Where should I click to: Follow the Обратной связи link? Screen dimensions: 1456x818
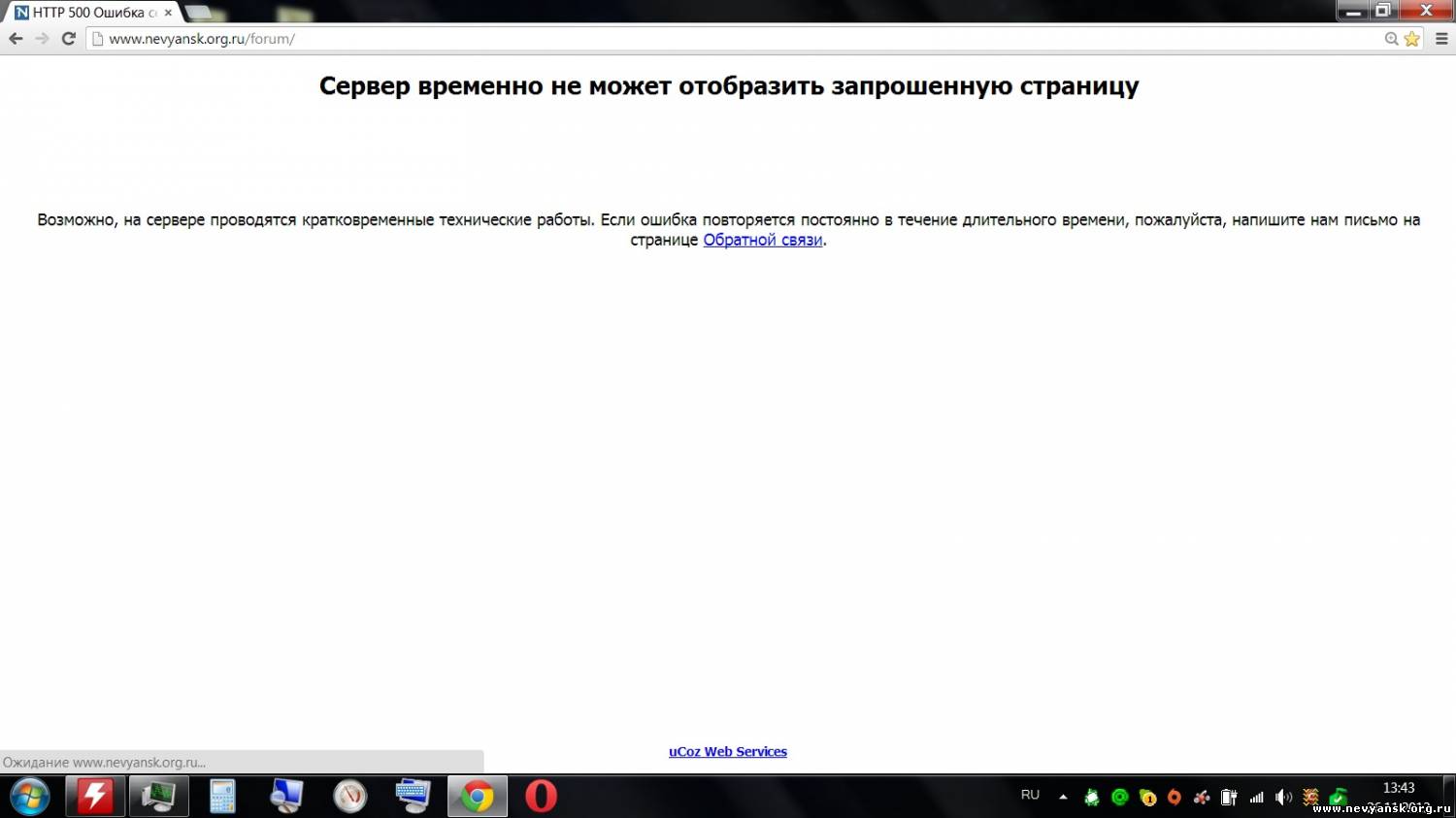[763, 240]
